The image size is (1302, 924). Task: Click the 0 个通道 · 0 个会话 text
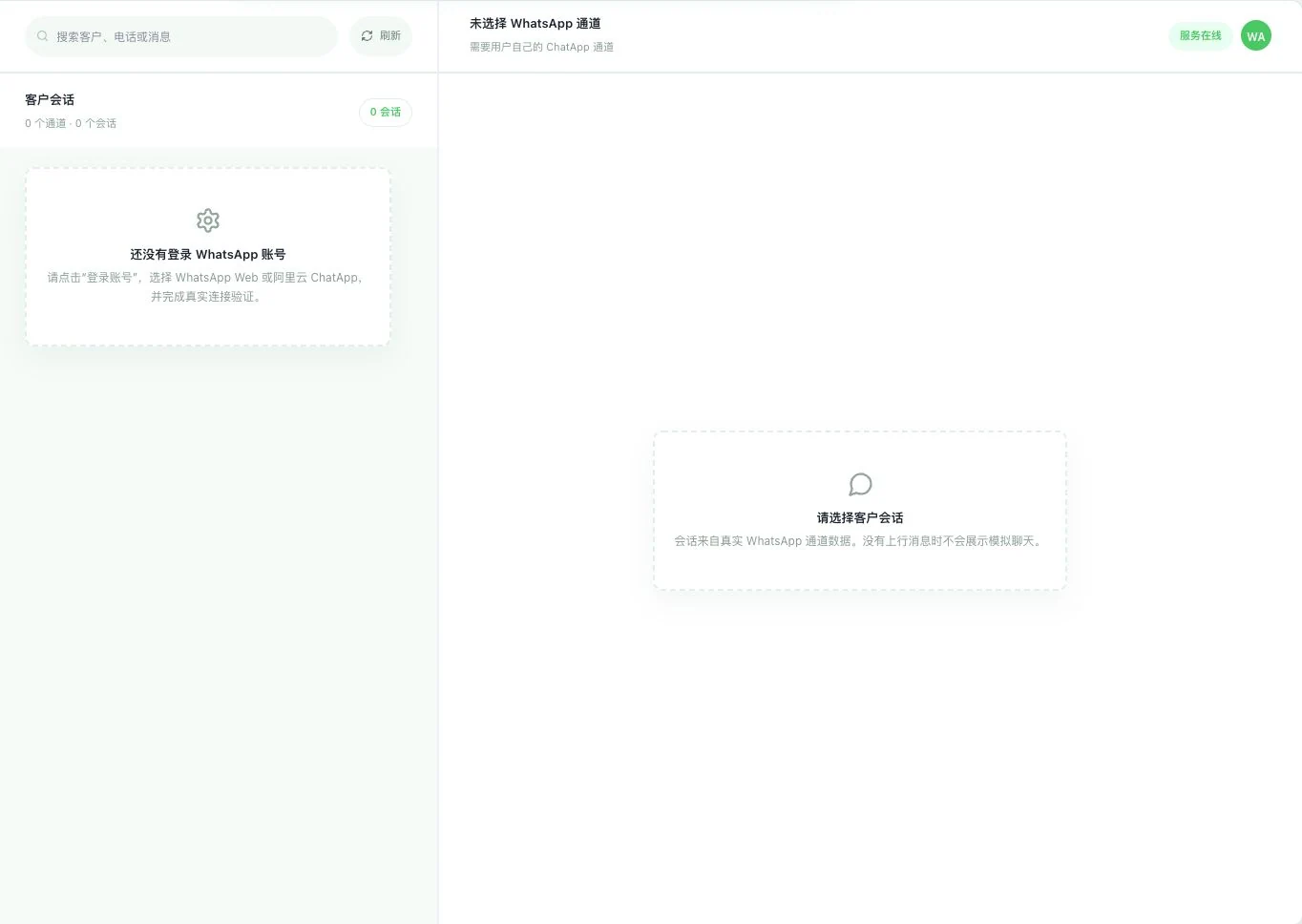click(x=71, y=123)
